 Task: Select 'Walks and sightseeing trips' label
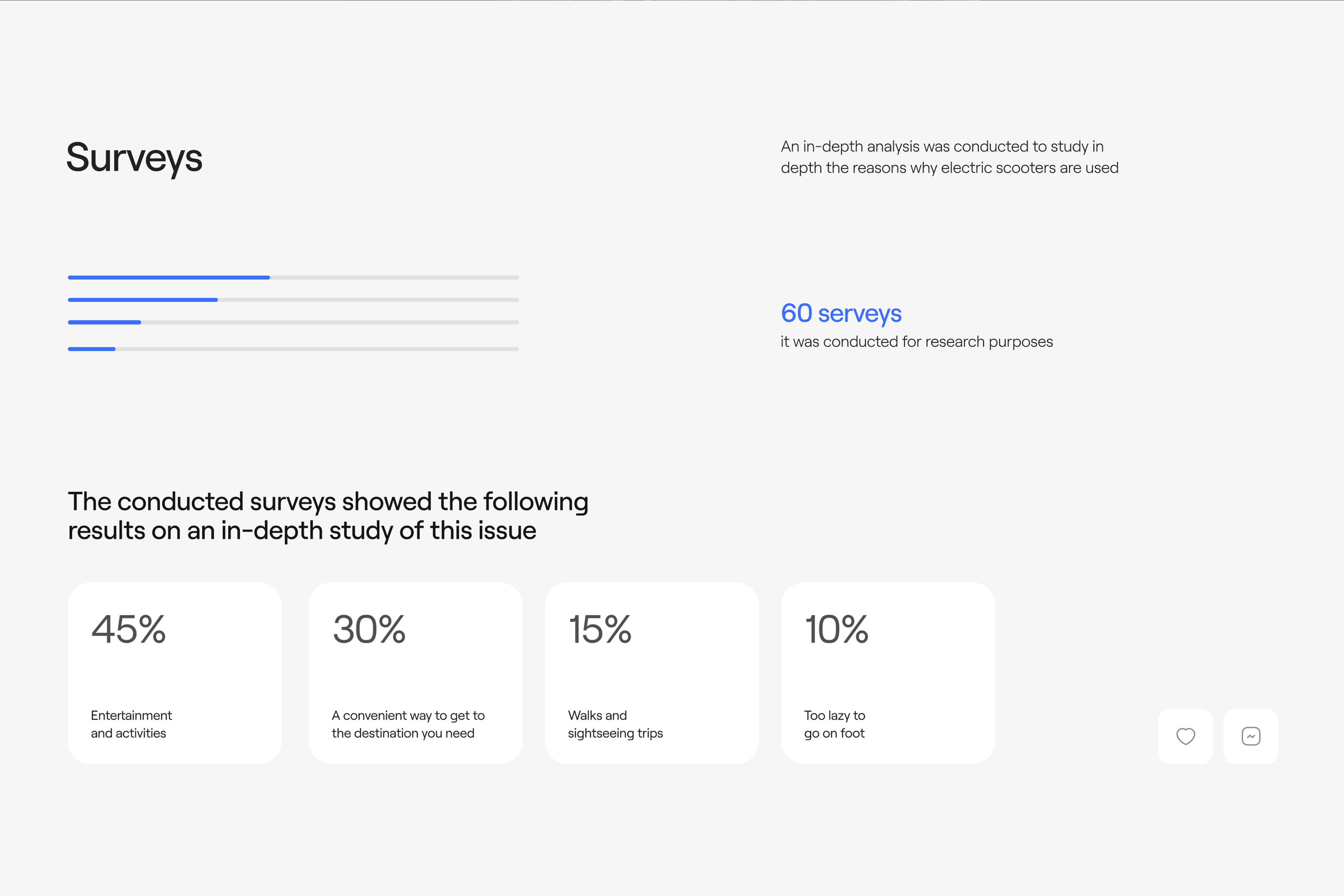click(x=615, y=724)
